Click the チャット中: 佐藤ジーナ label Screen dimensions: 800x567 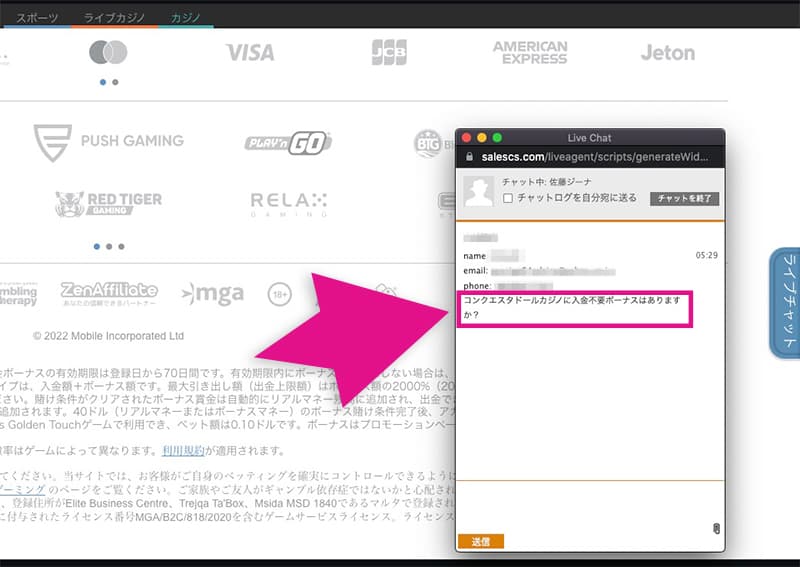(546, 182)
